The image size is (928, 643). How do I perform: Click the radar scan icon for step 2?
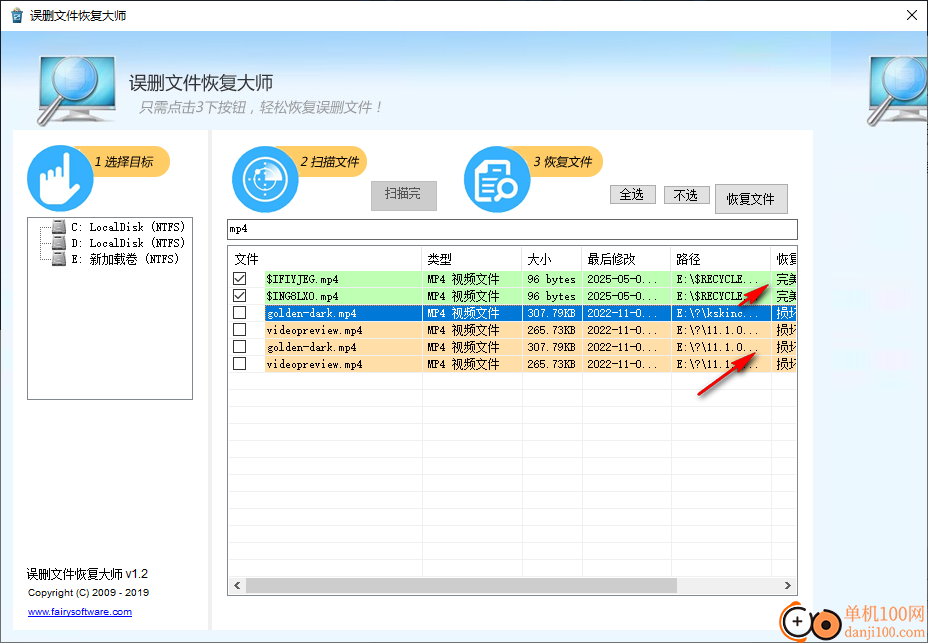pyautogui.click(x=265, y=179)
